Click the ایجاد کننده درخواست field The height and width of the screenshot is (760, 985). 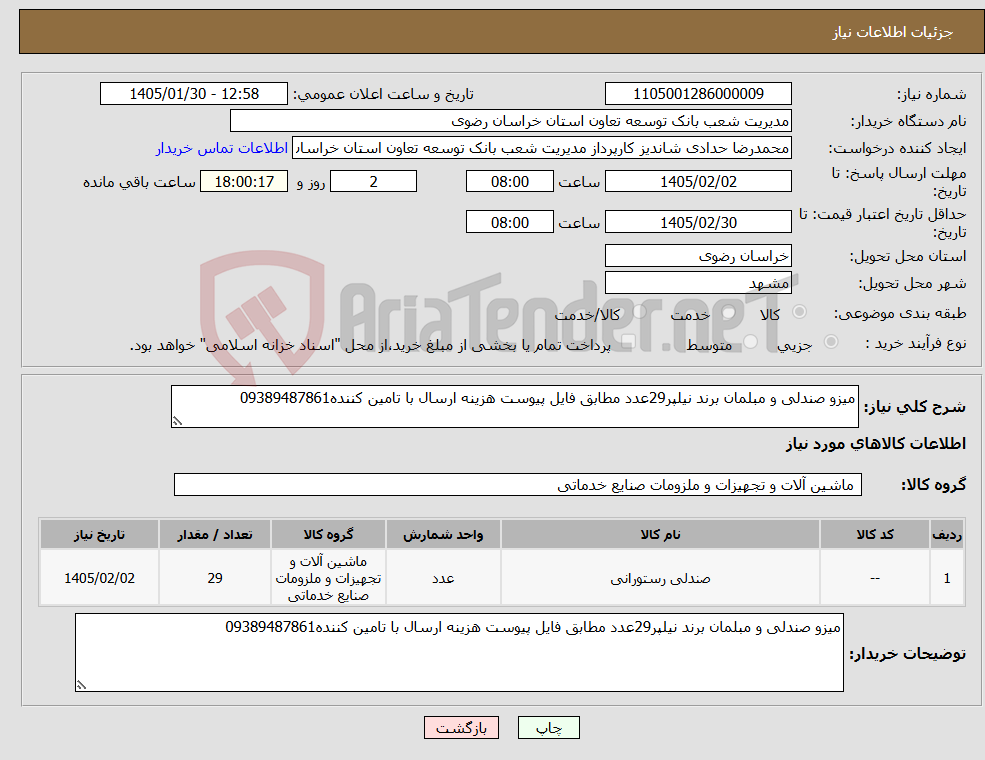click(541, 148)
